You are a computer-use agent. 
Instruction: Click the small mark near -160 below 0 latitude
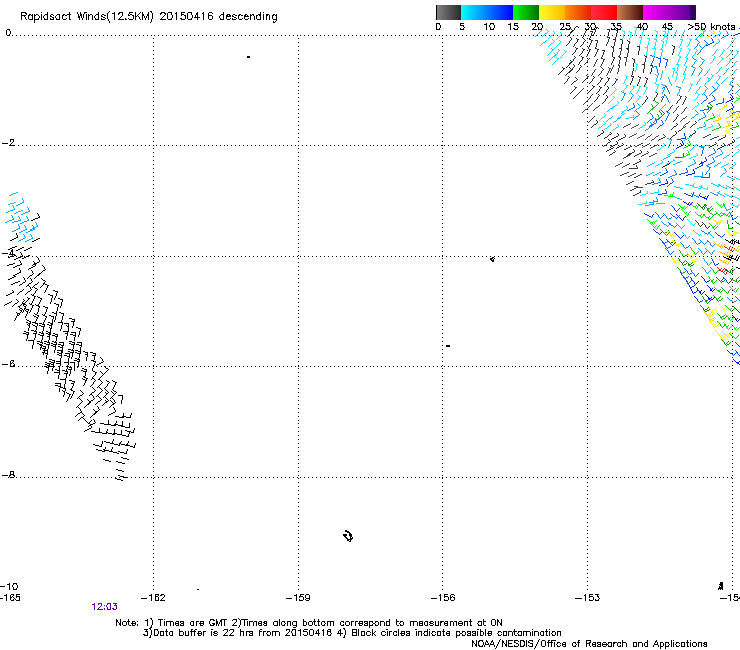point(248,57)
